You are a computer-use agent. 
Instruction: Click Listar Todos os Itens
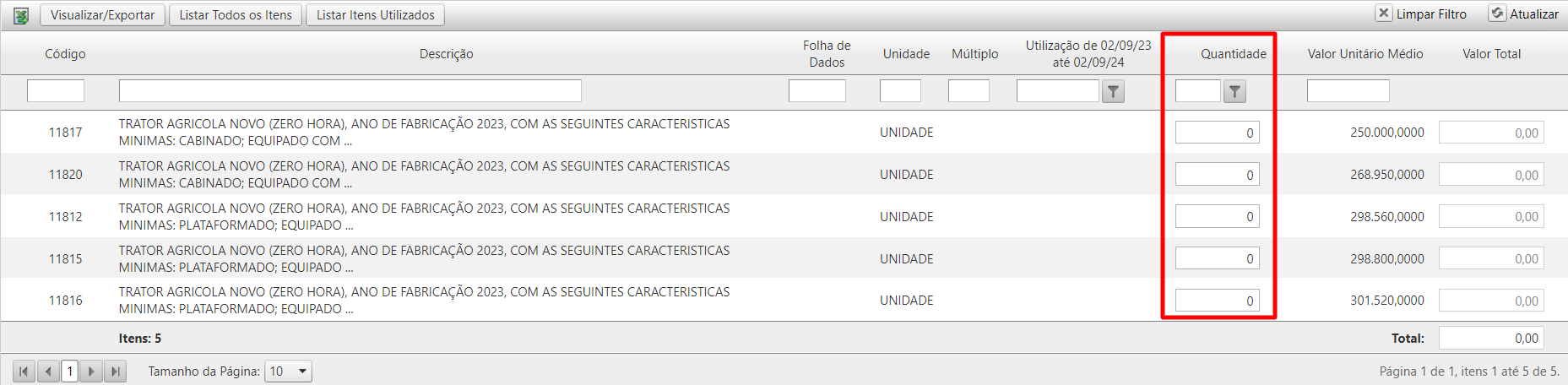point(236,15)
